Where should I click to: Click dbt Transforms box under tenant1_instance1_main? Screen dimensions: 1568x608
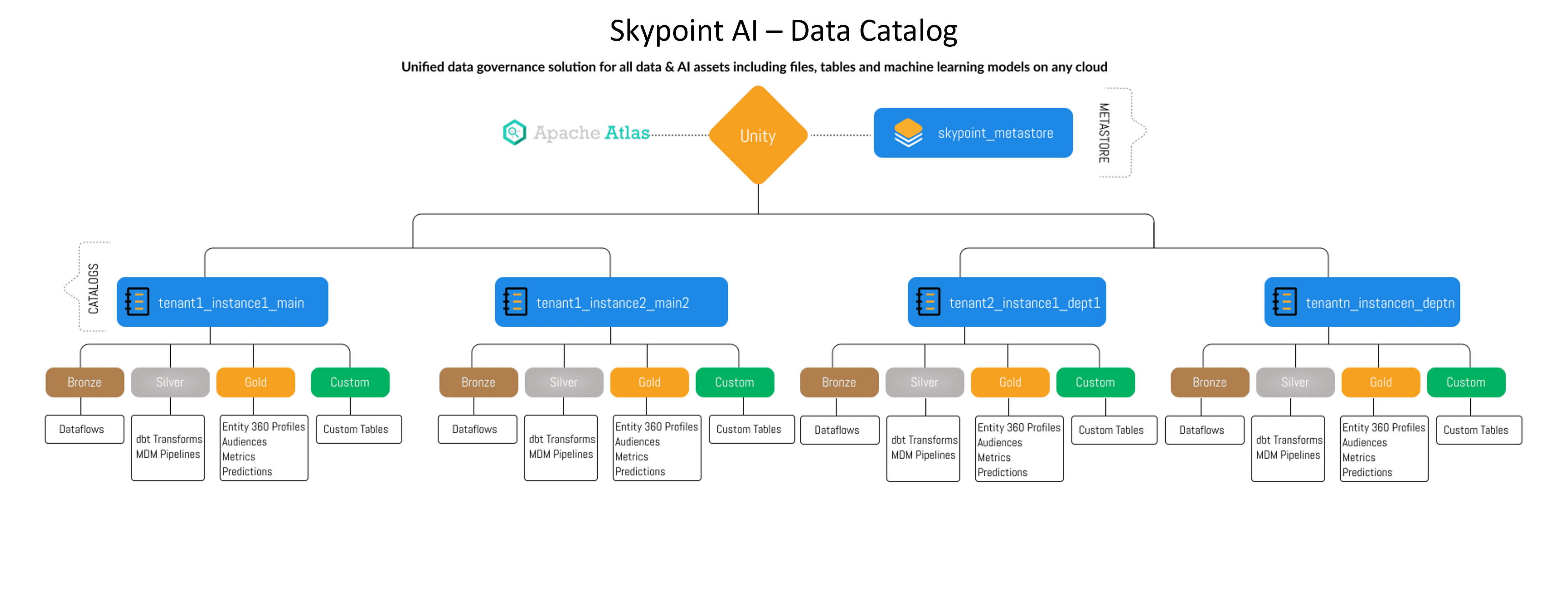(168, 447)
